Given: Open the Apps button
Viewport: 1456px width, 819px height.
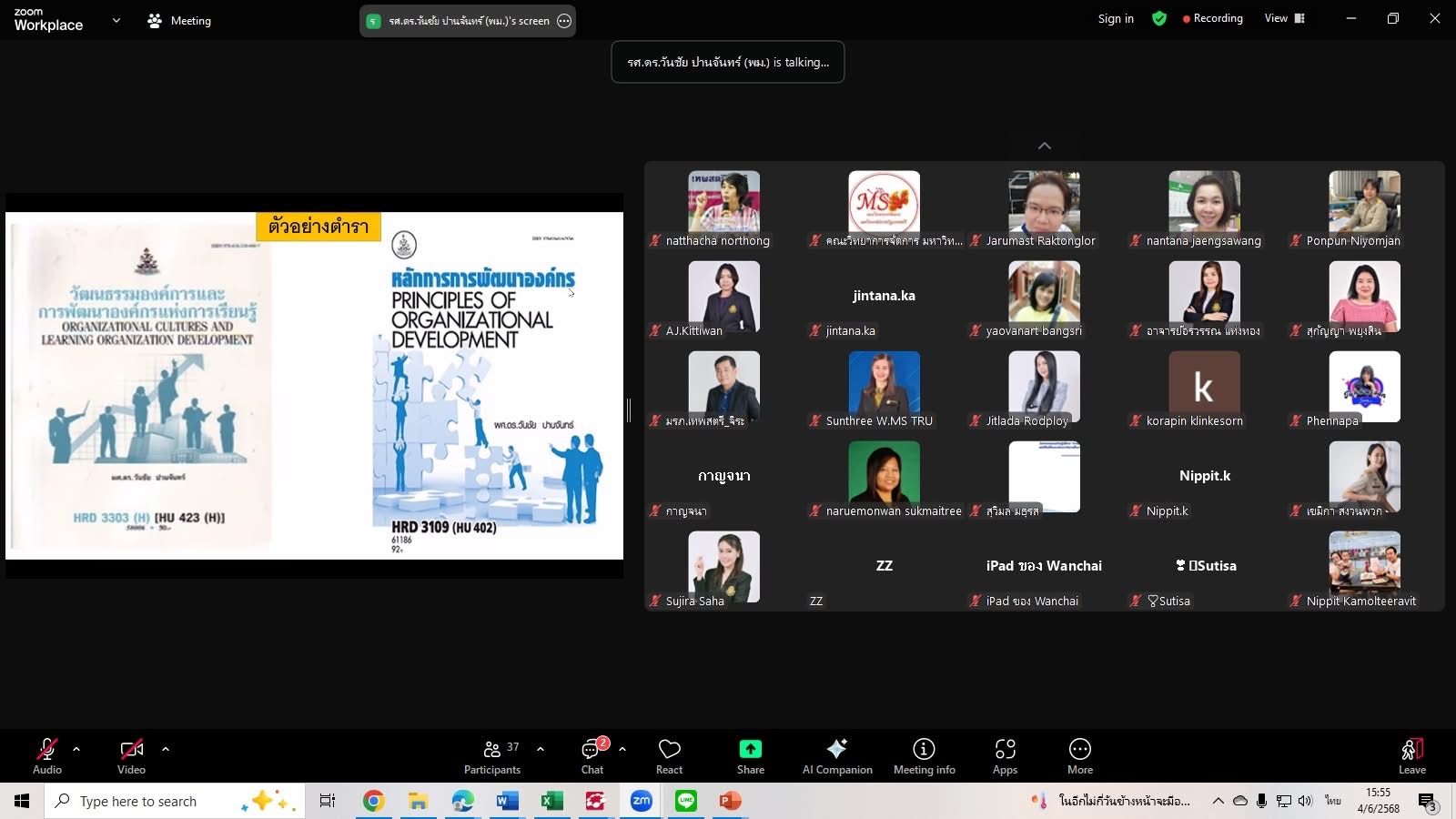Looking at the screenshot, I should tap(1005, 755).
